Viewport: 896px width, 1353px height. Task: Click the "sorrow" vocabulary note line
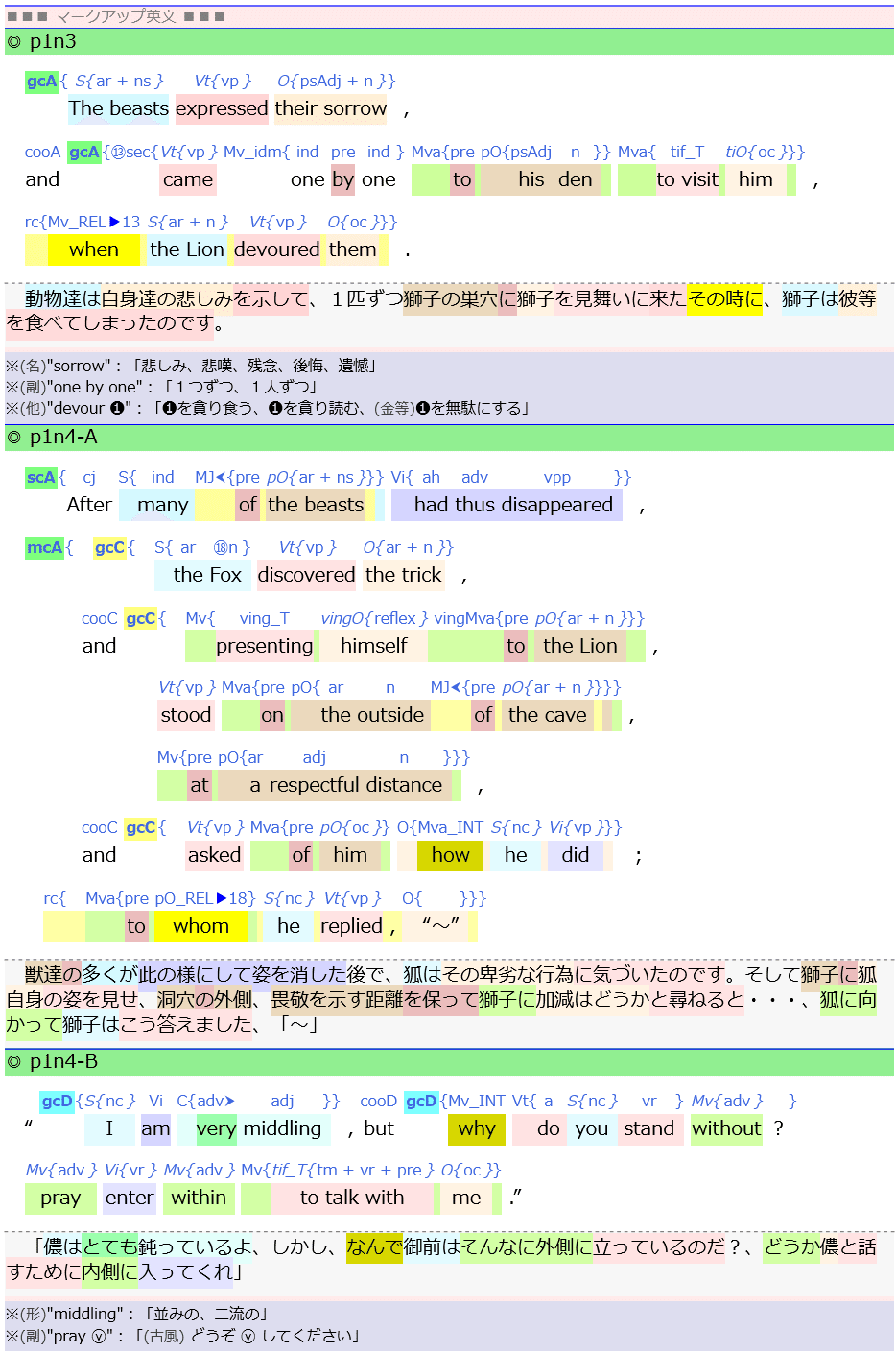point(191,366)
